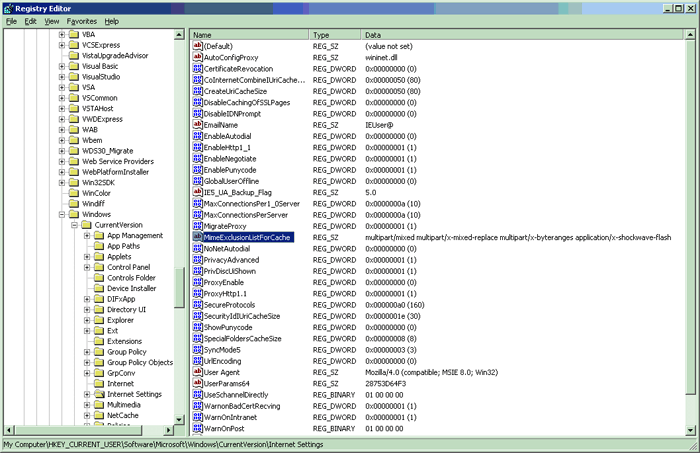
Task: Click the EmailName string value icon
Action: pos(197,125)
